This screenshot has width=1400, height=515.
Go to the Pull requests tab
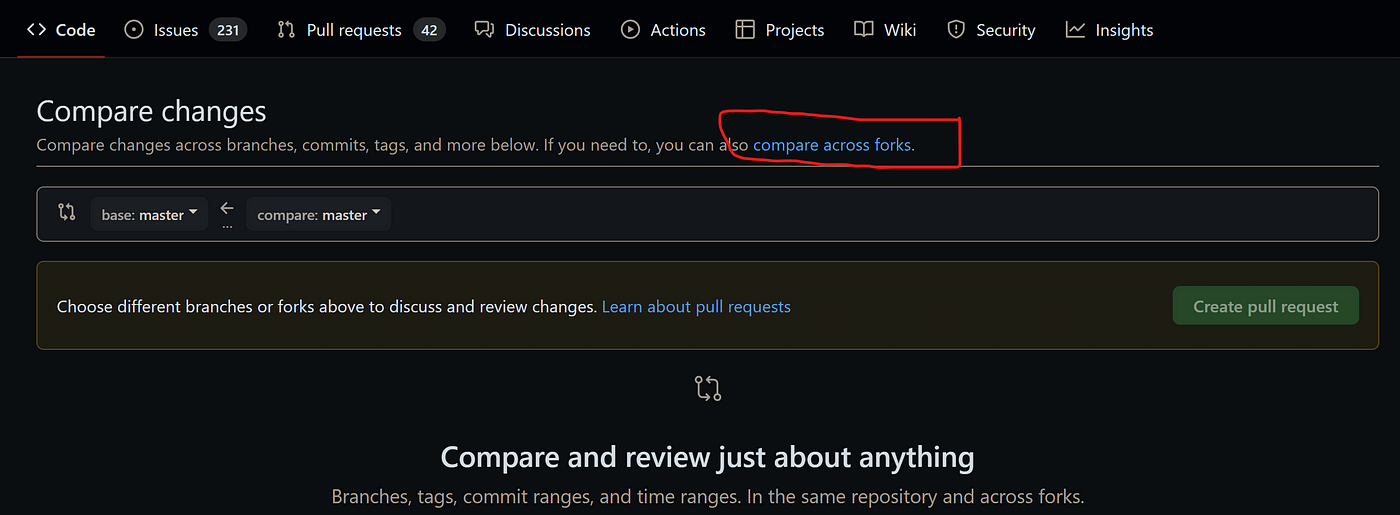(x=353, y=30)
